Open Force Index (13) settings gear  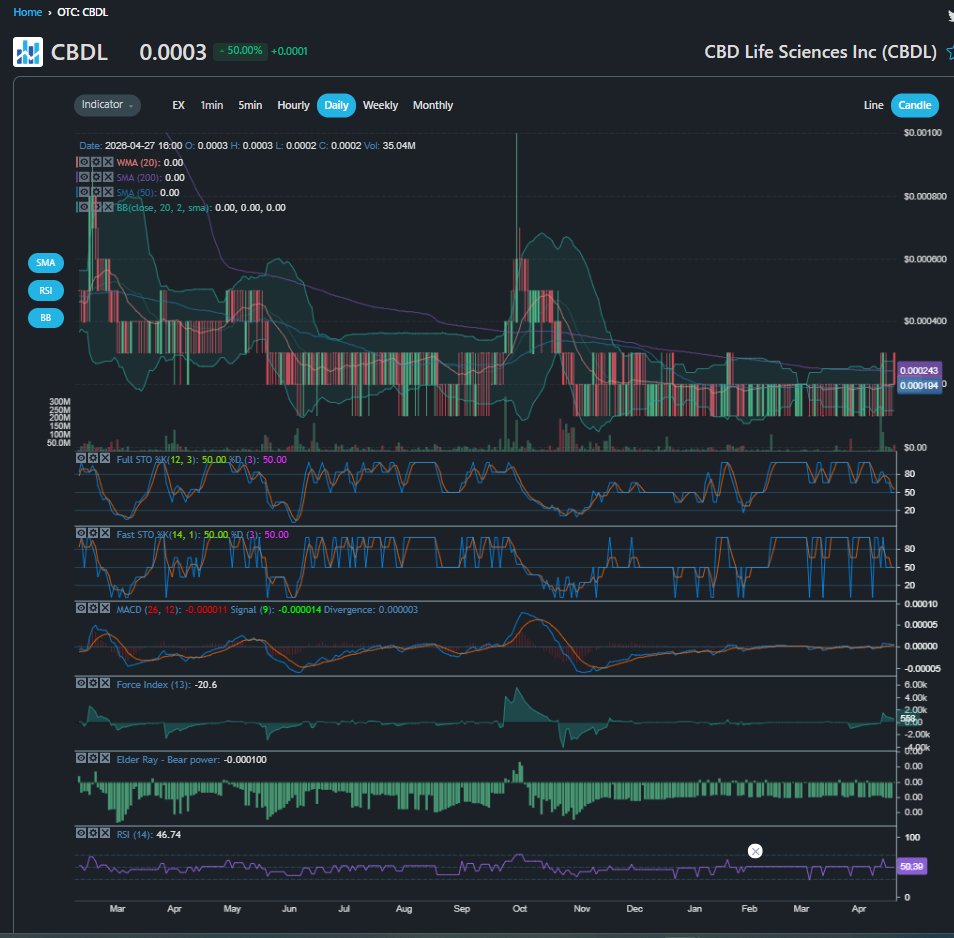[93, 683]
